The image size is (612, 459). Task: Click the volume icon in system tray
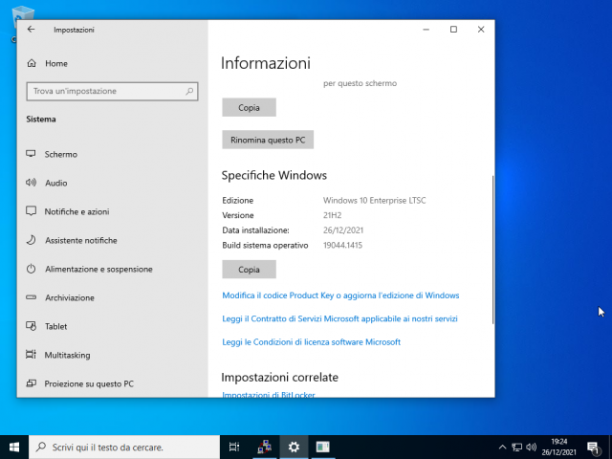pos(531,447)
